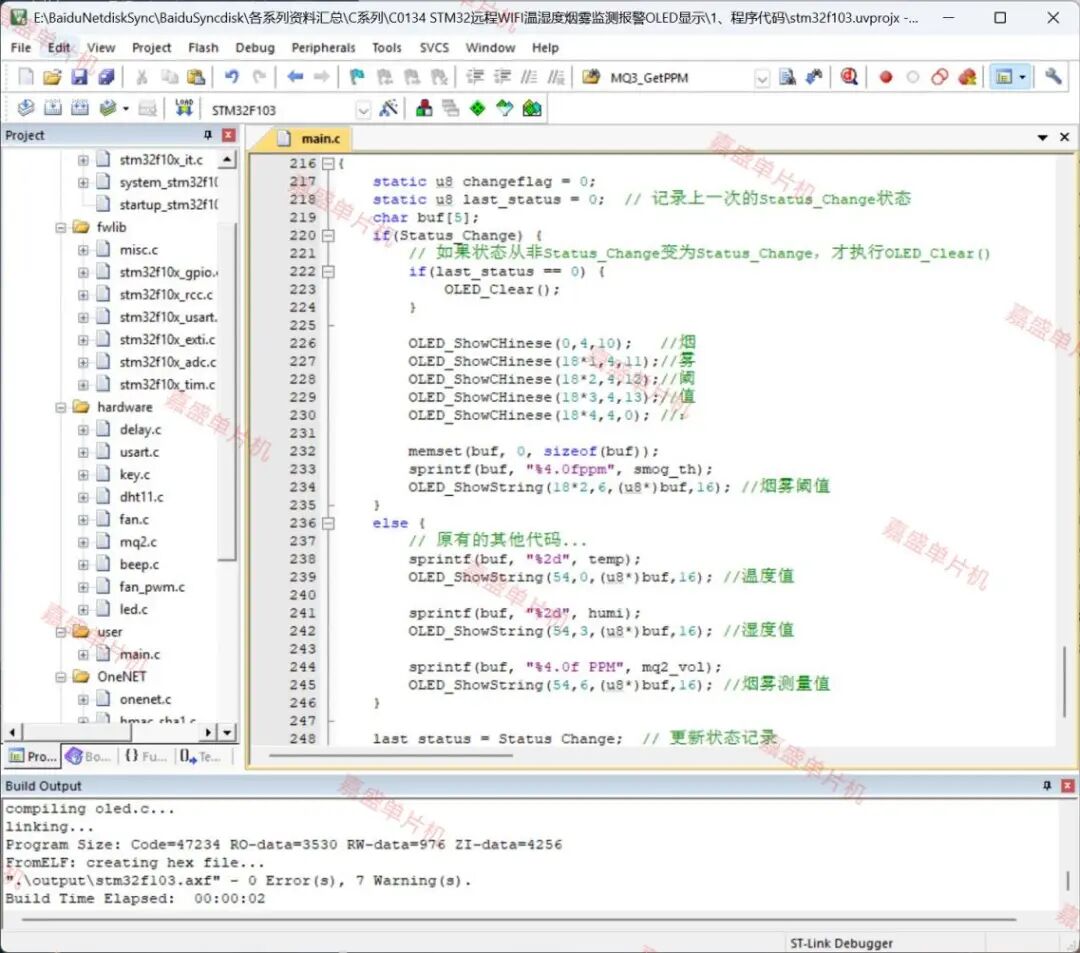Insert a breakpoint with the red dot icon

(x=886, y=77)
